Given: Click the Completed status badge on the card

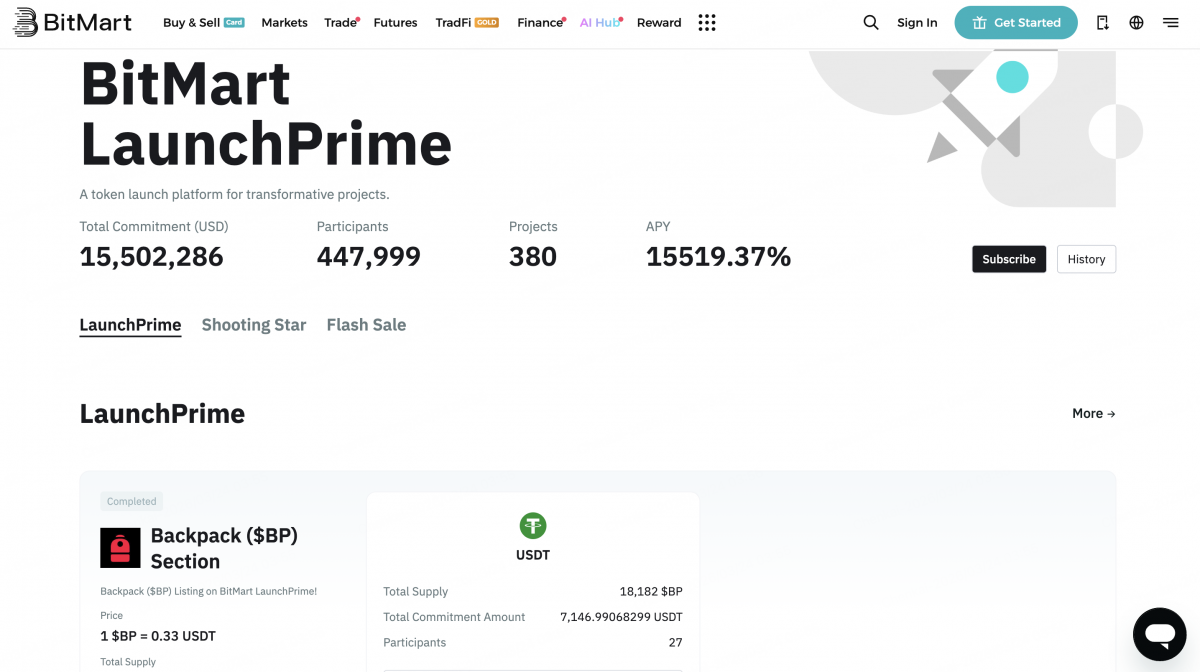Looking at the screenshot, I should point(131,501).
